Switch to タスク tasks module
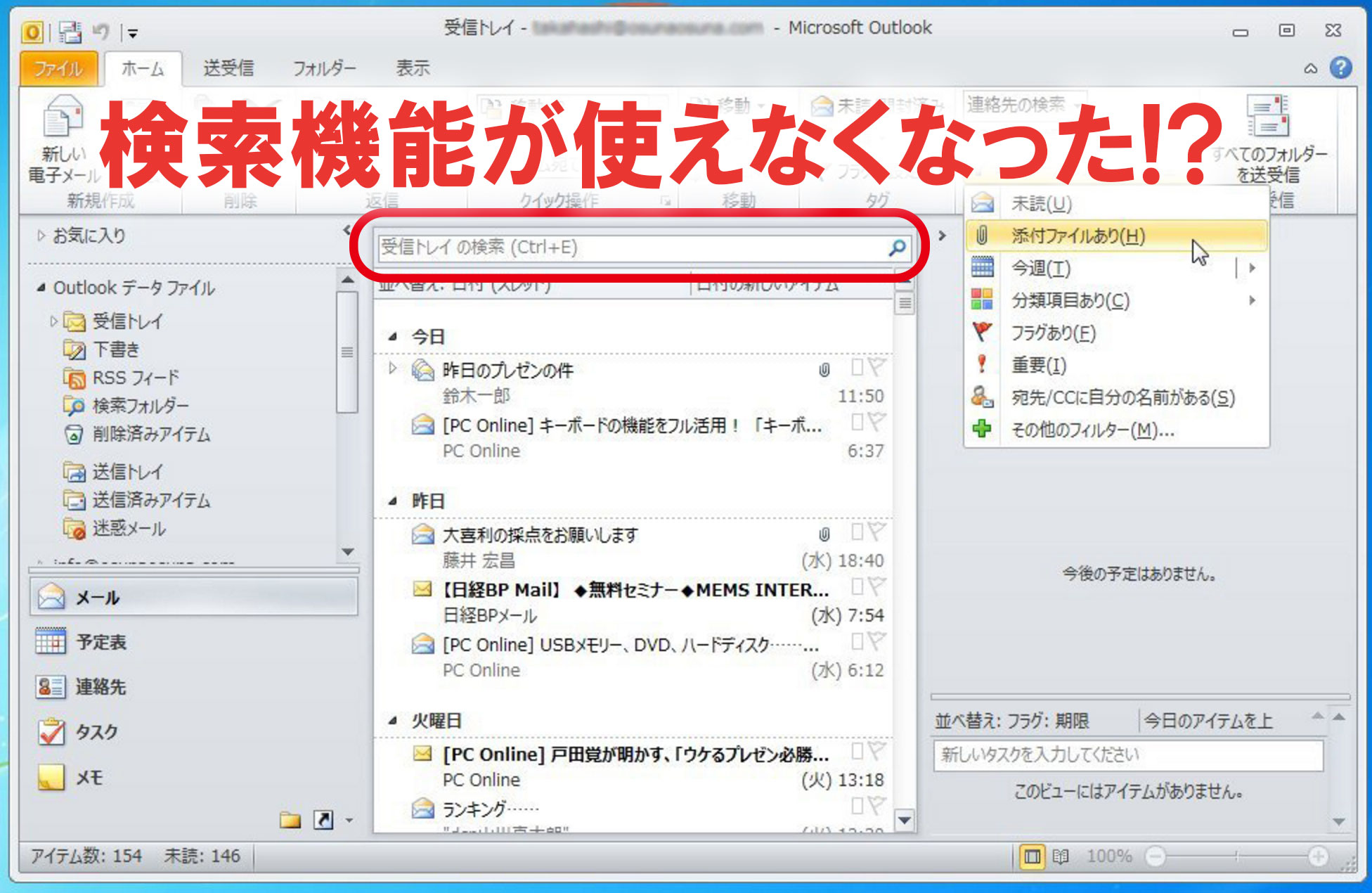Screen dimensions: 1372x893 (x=194, y=732)
